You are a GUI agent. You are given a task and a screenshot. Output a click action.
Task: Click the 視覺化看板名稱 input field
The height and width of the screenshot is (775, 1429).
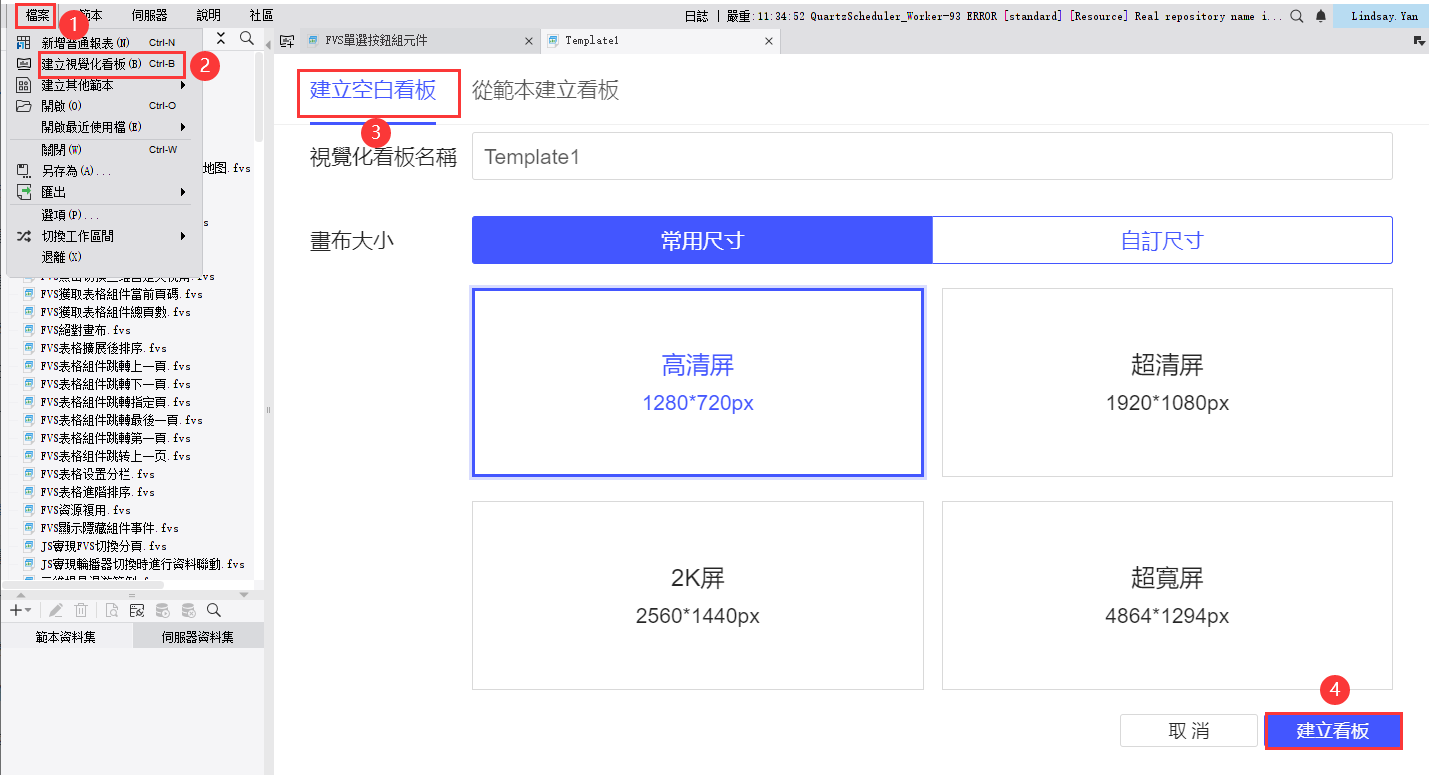point(932,157)
